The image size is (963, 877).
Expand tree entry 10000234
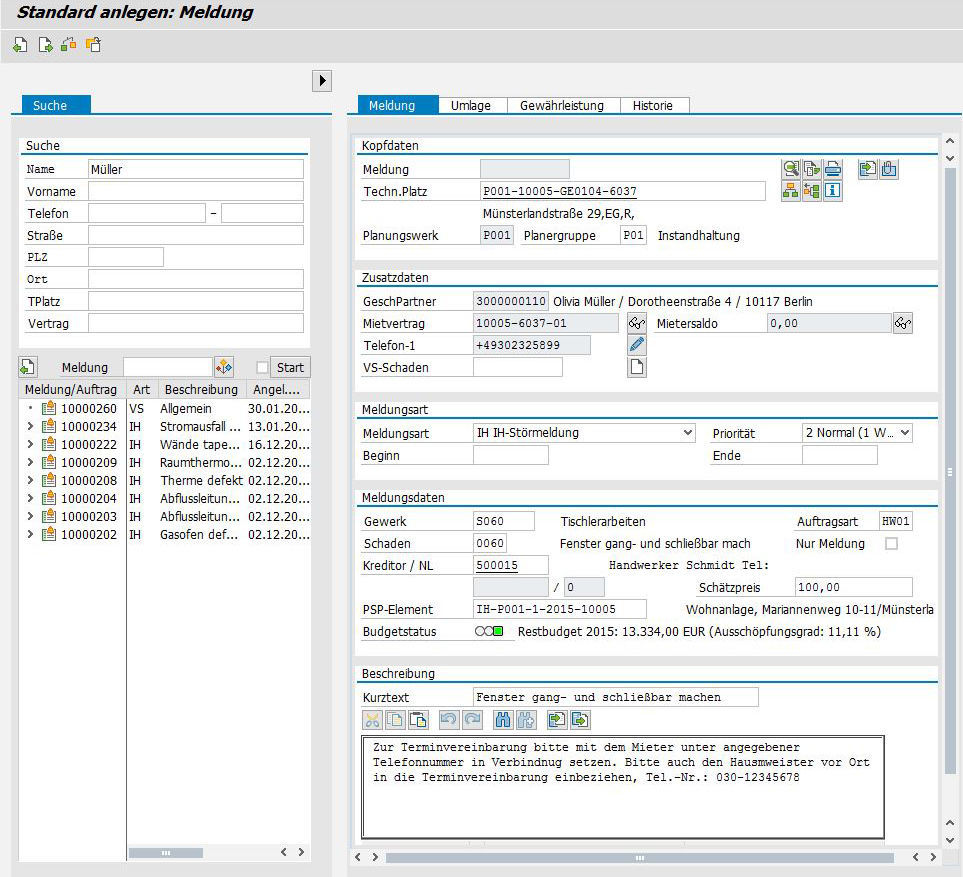point(30,426)
